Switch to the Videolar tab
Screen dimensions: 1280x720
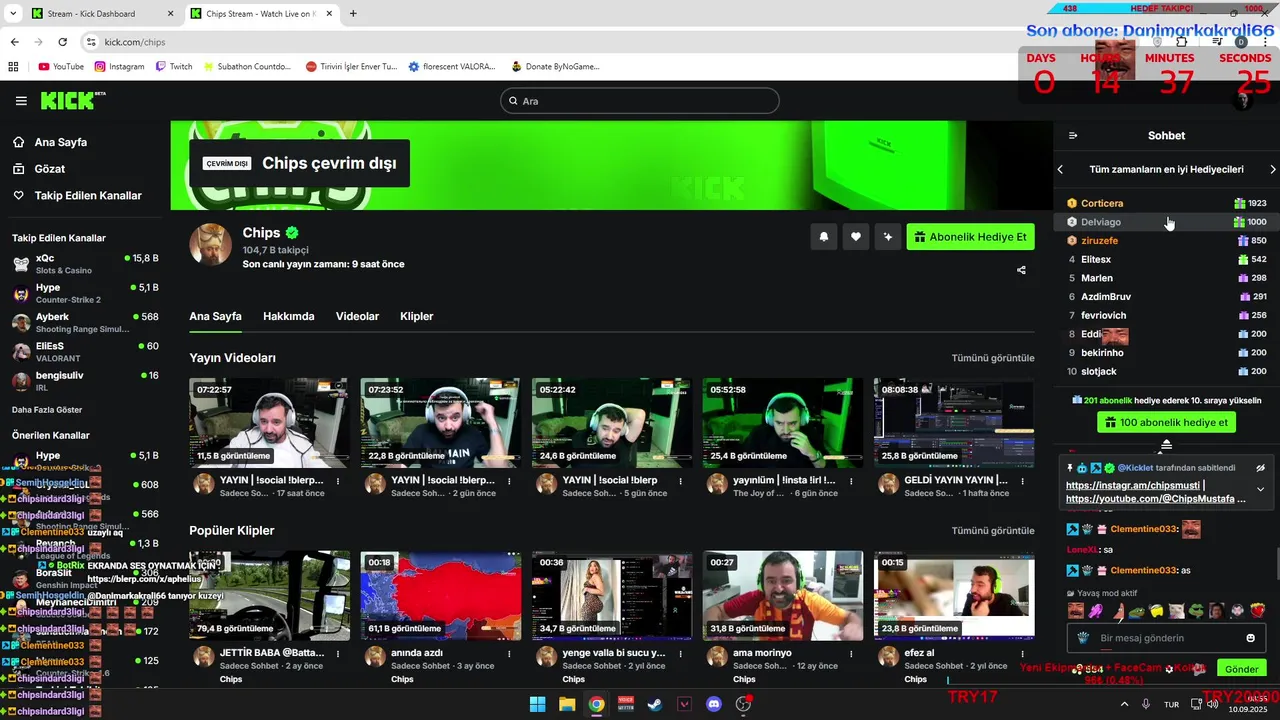[357, 316]
